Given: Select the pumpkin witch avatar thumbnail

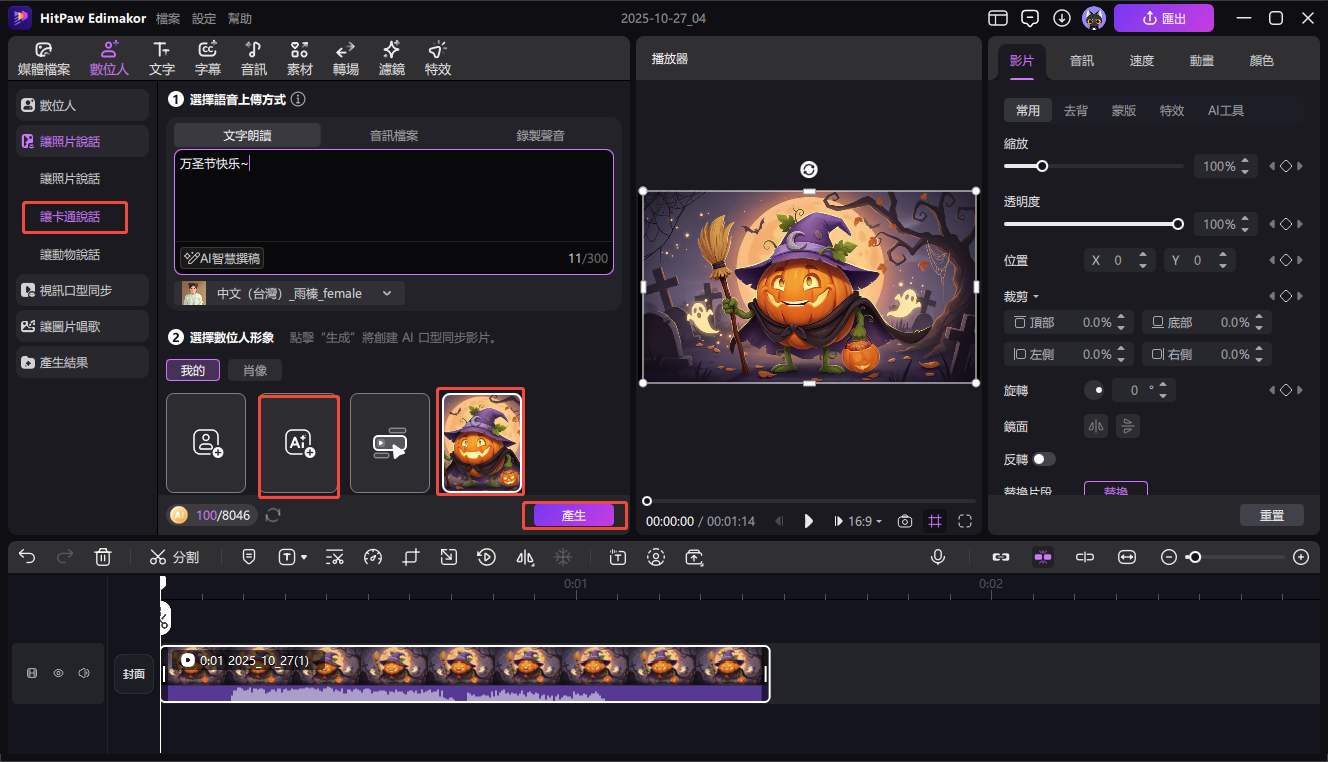Looking at the screenshot, I should coord(481,443).
